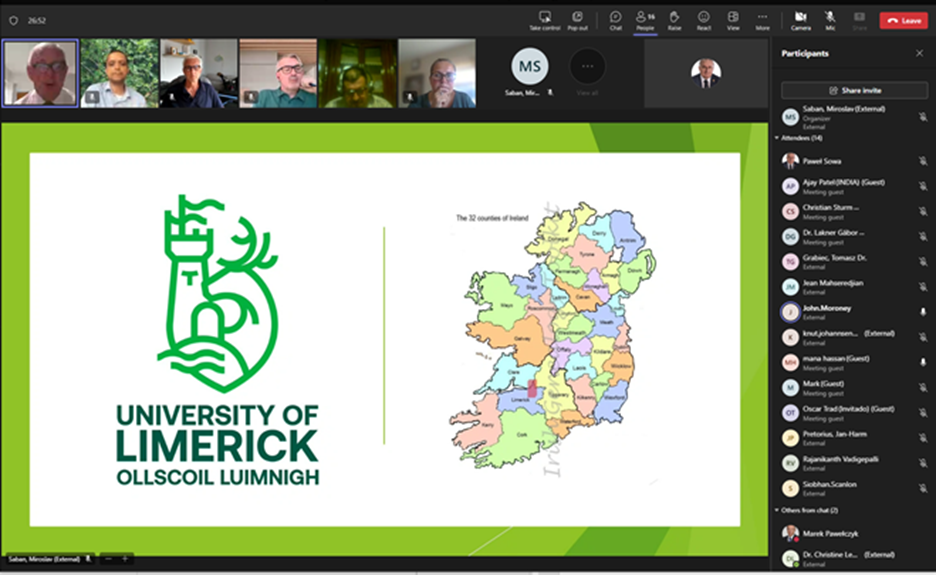
Task: Select Ajay Patel (INDIA) in attendees list
Action: (854, 186)
